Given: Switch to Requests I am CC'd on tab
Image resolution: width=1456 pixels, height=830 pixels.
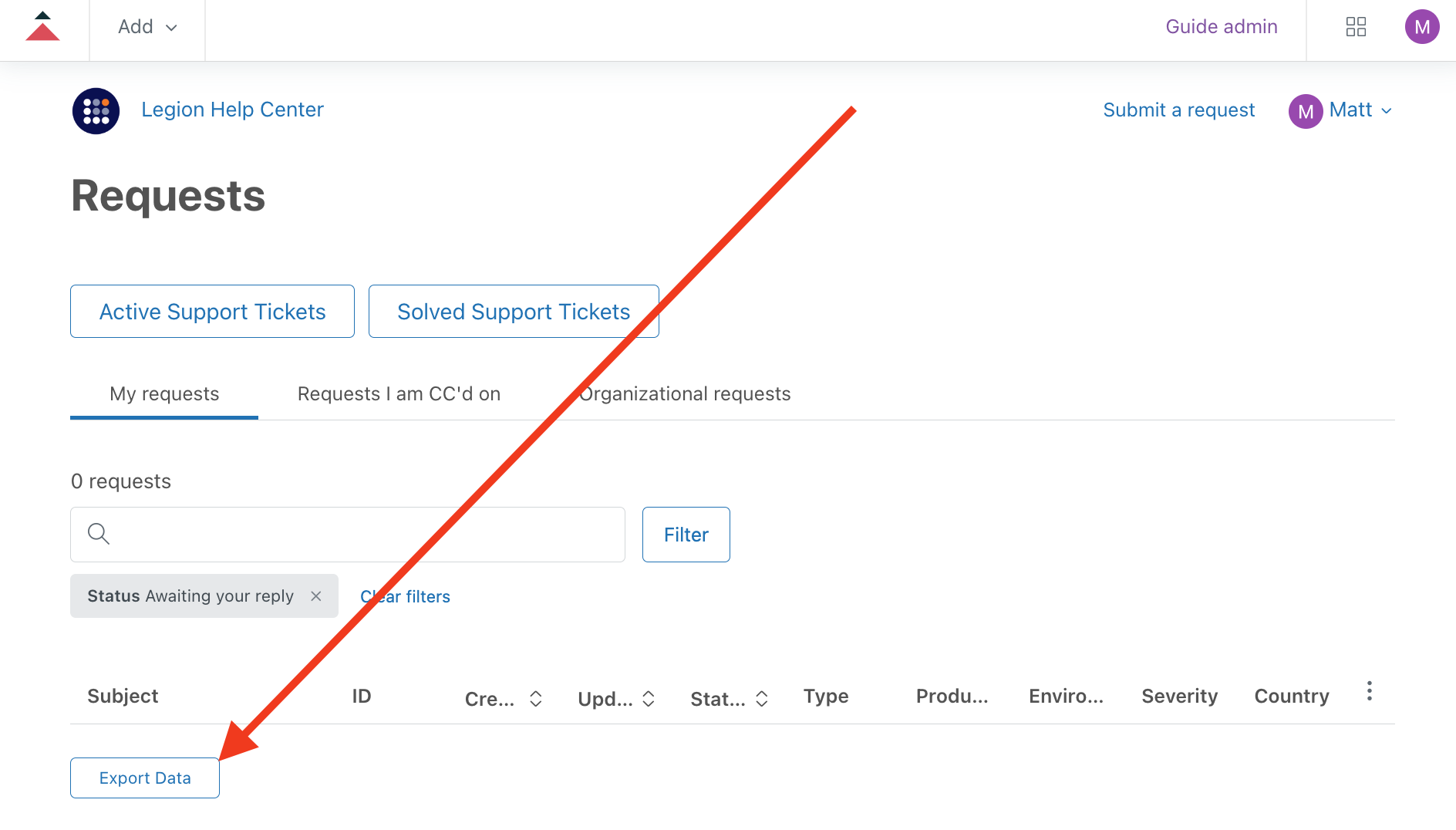Looking at the screenshot, I should pyautogui.click(x=399, y=394).
